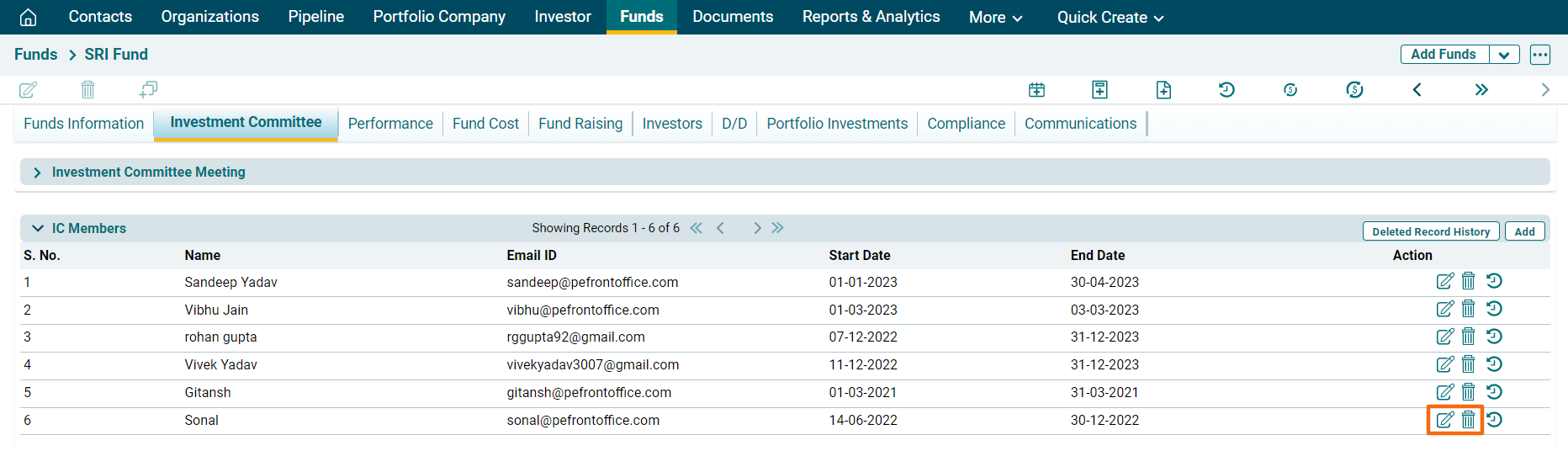Screen dimensions: 1568x451
Task: Collapse the IC Members section
Action: [37, 228]
